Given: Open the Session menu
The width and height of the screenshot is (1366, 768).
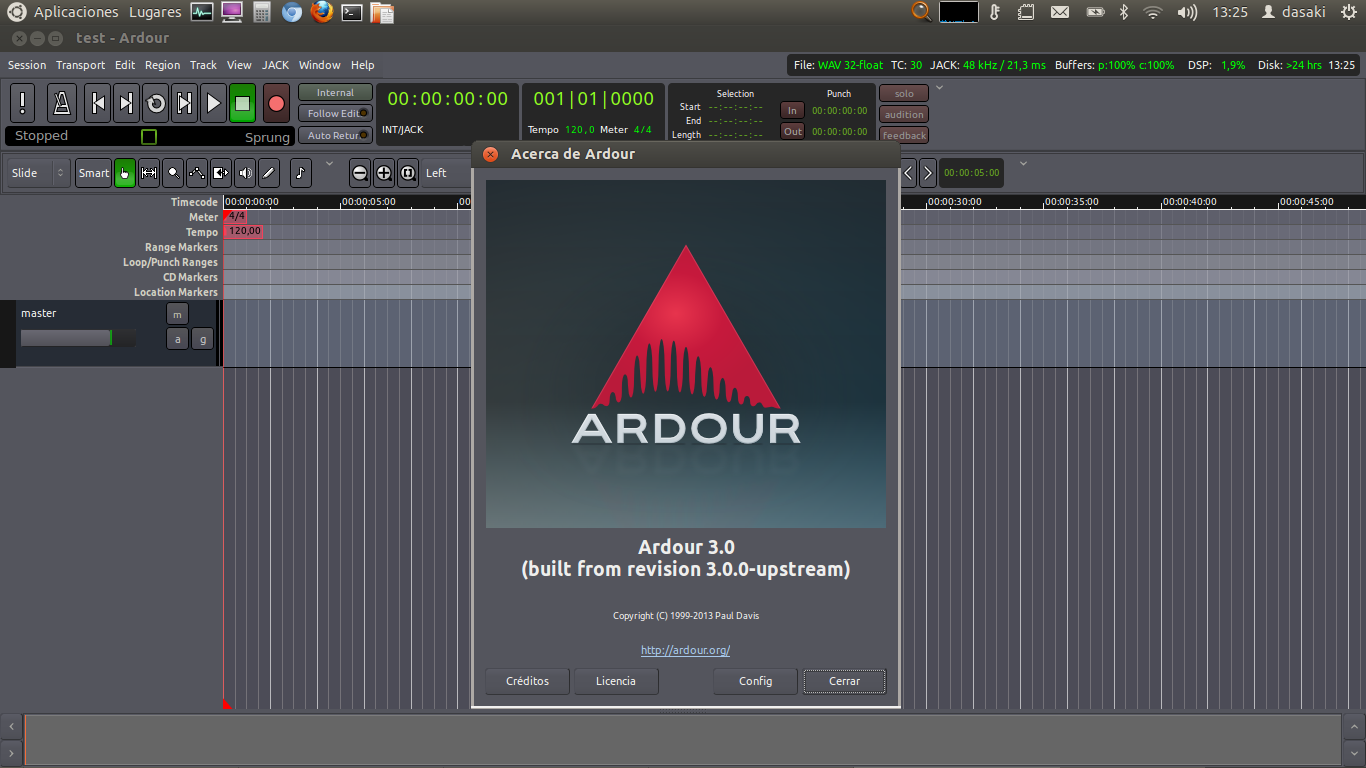Looking at the screenshot, I should point(27,65).
